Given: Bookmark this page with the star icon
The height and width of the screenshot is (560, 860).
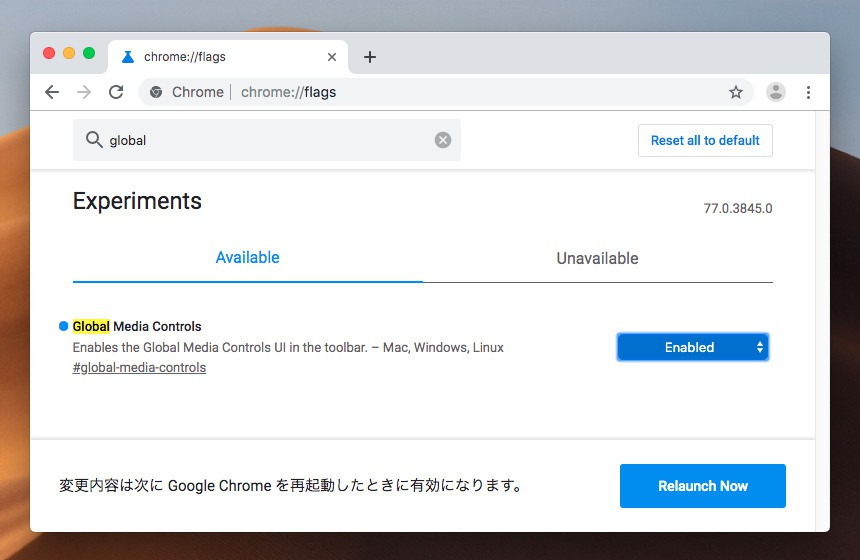Looking at the screenshot, I should [x=736, y=92].
